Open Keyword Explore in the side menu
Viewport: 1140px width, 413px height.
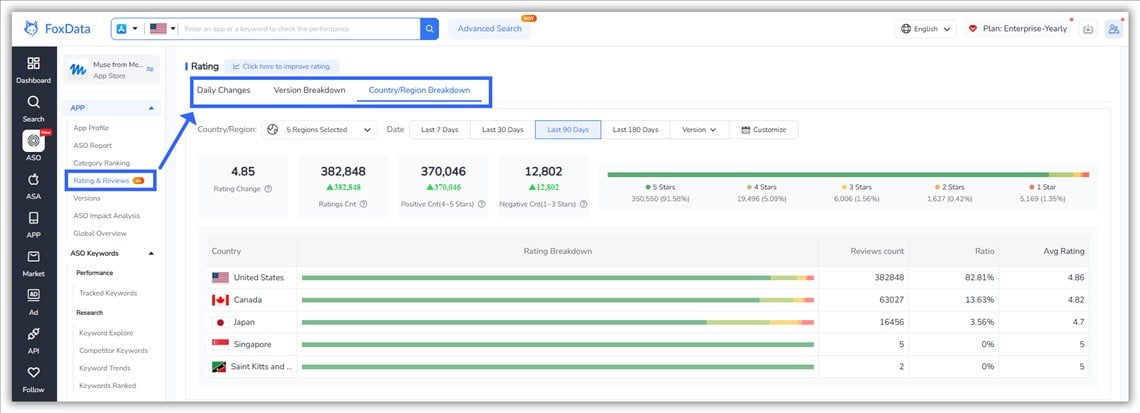pos(106,333)
